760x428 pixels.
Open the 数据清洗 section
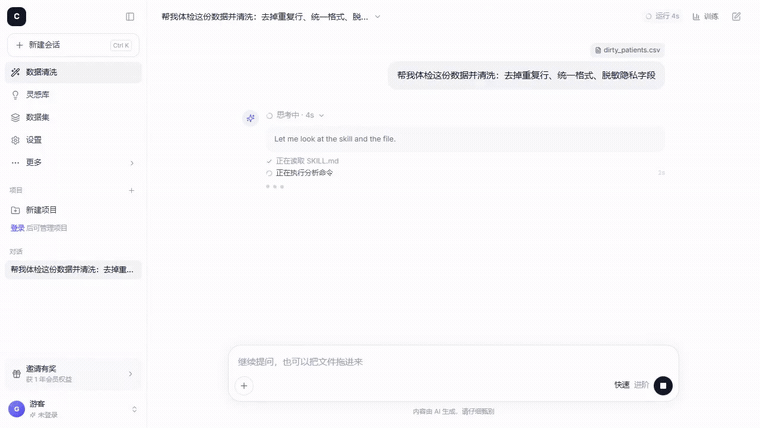[x=73, y=72]
